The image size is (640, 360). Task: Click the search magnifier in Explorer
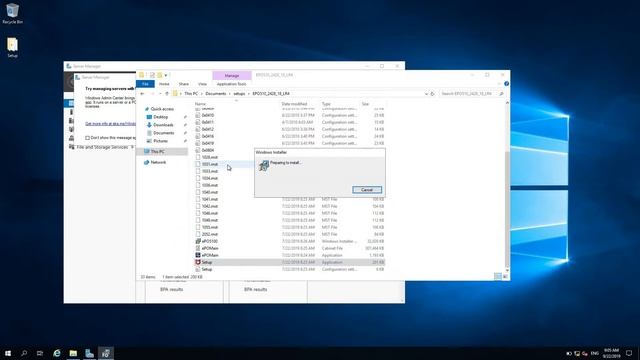pyautogui.click(x=501, y=94)
